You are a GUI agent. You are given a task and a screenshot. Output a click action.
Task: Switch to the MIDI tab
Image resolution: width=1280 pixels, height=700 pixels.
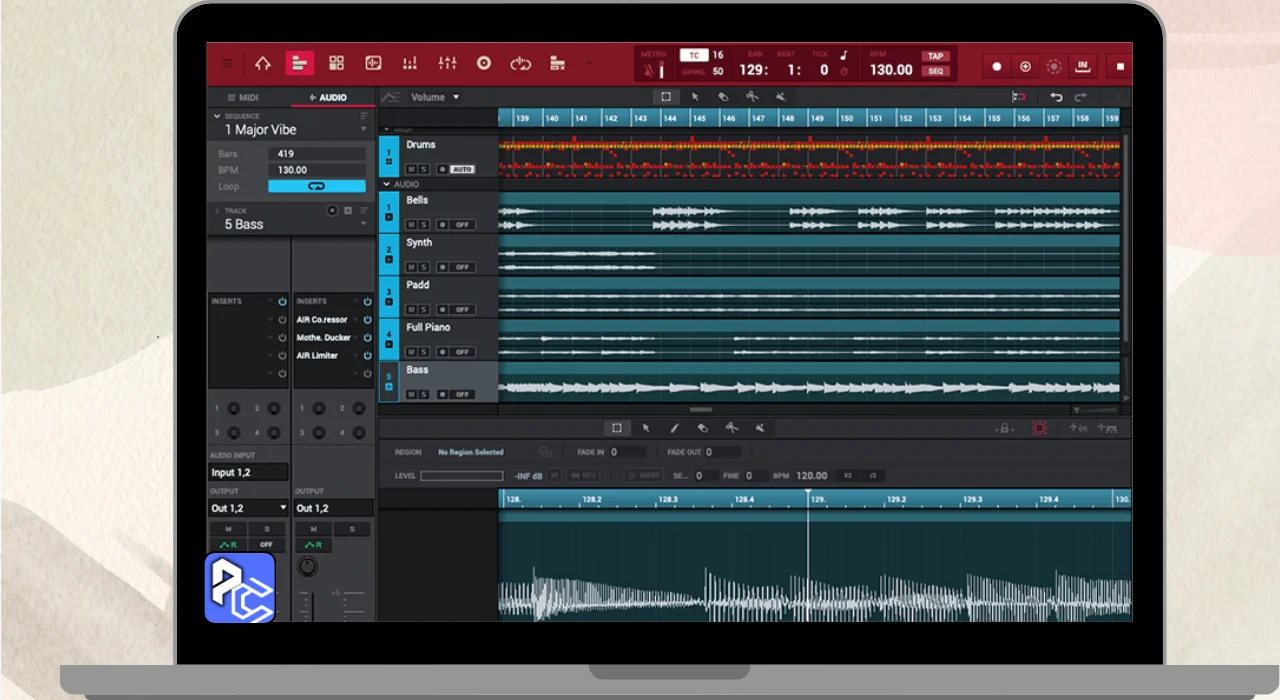click(x=243, y=97)
